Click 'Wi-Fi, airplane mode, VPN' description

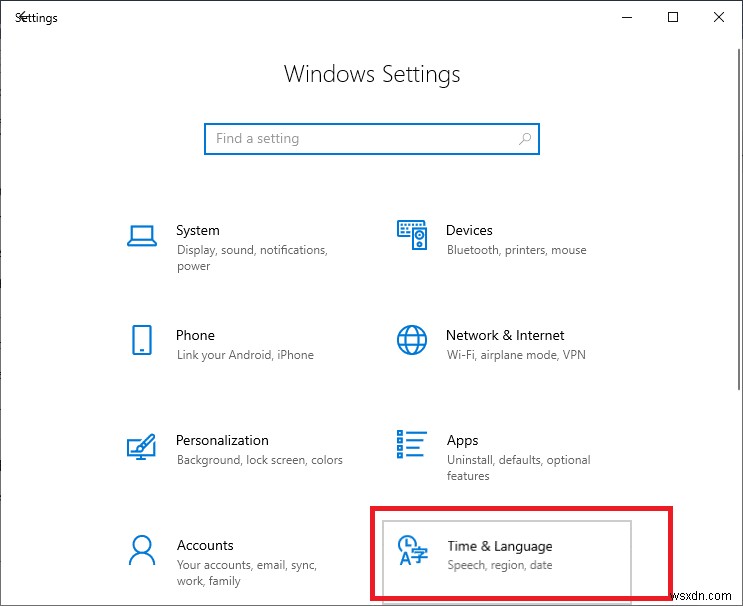tap(516, 355)
